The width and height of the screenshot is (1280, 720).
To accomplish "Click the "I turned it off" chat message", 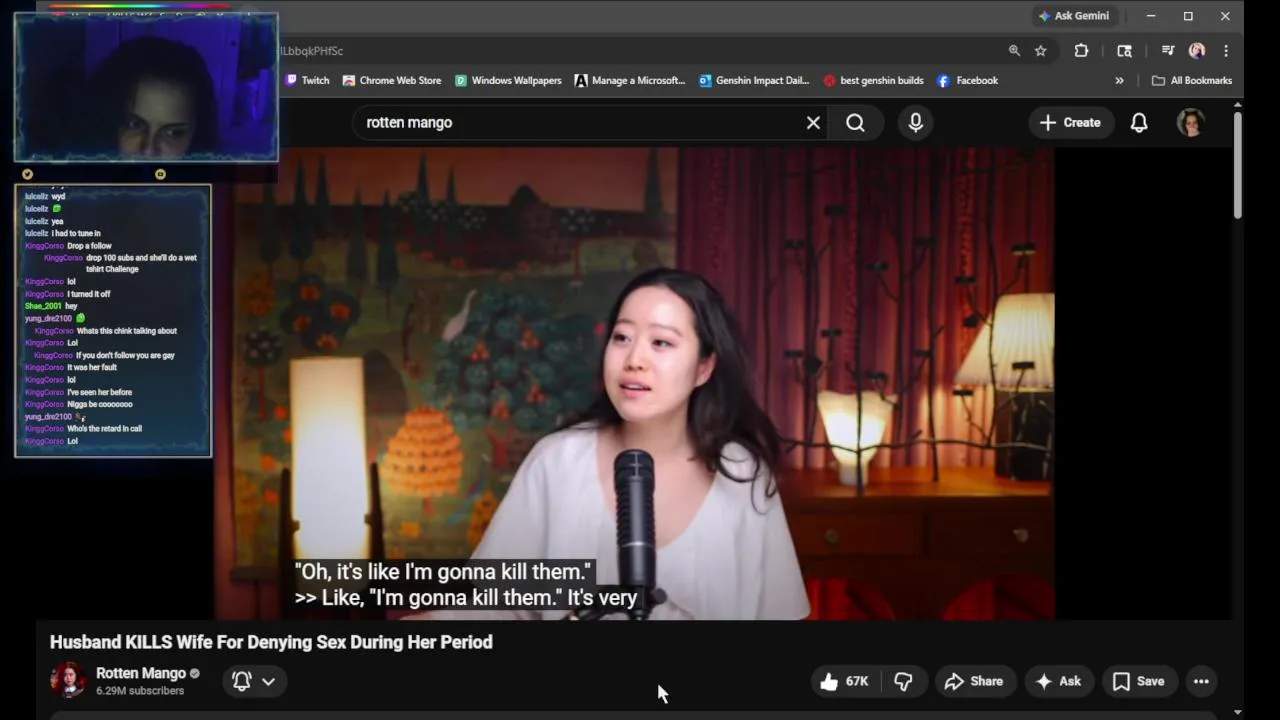I will point(67,294).
